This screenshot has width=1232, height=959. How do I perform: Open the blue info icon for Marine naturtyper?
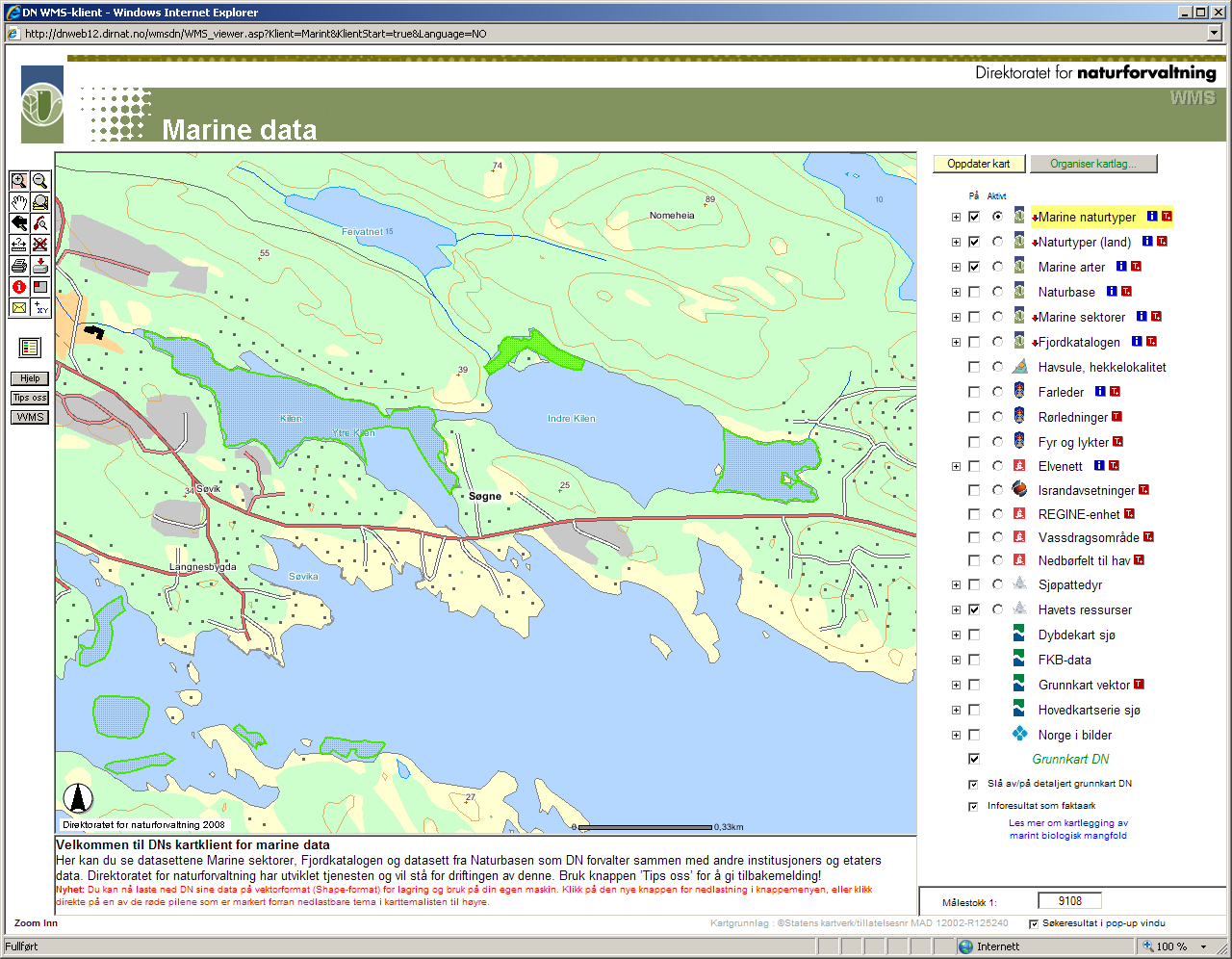[x=1151, y=217]
